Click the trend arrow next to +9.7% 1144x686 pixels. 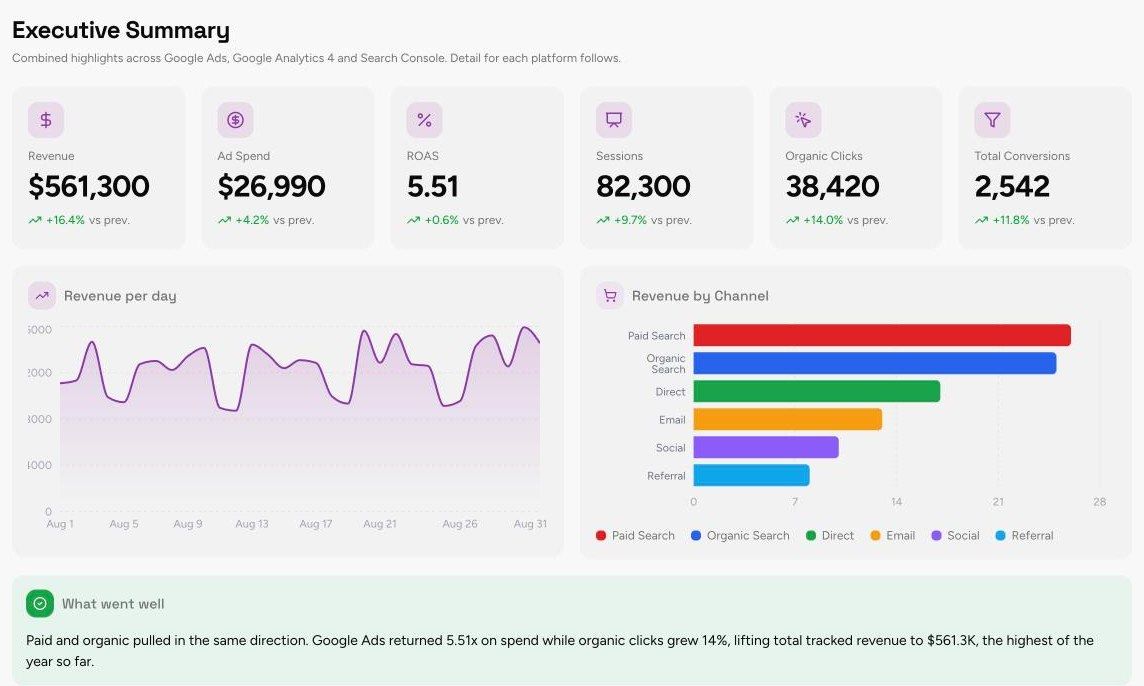click(603, 220)
